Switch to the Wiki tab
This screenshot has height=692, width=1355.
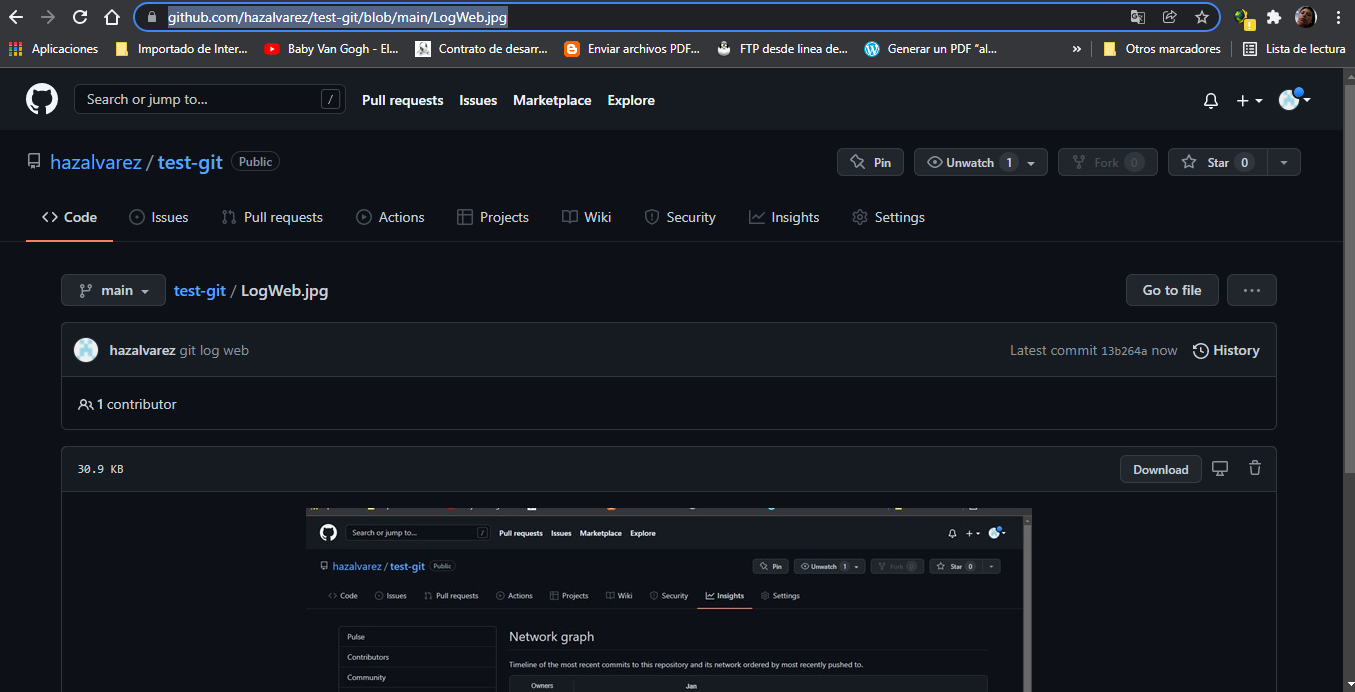tap(586, 217)
